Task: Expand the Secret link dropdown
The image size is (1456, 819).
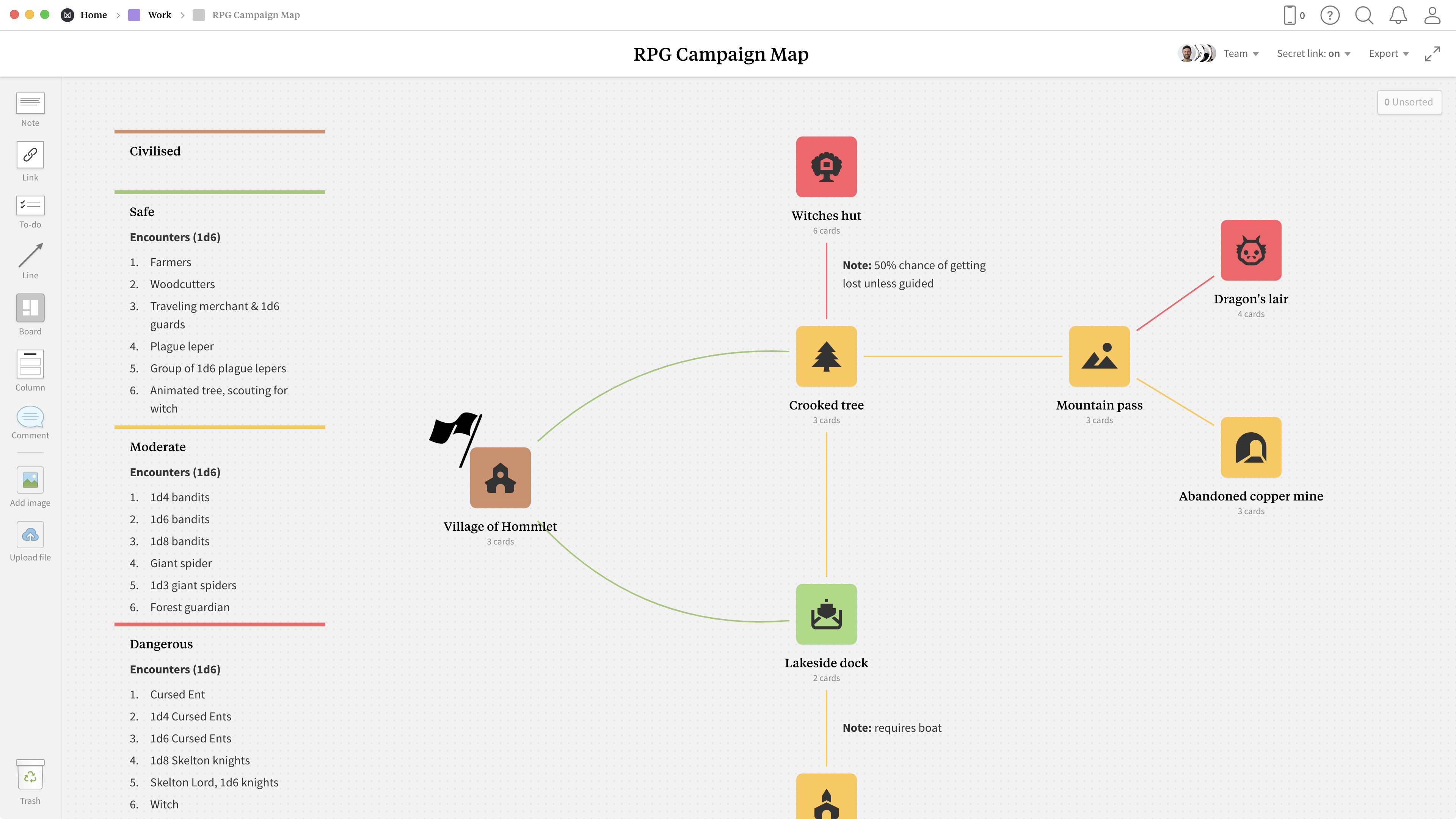Action: pyautogui.click(x=1313, y=54)
